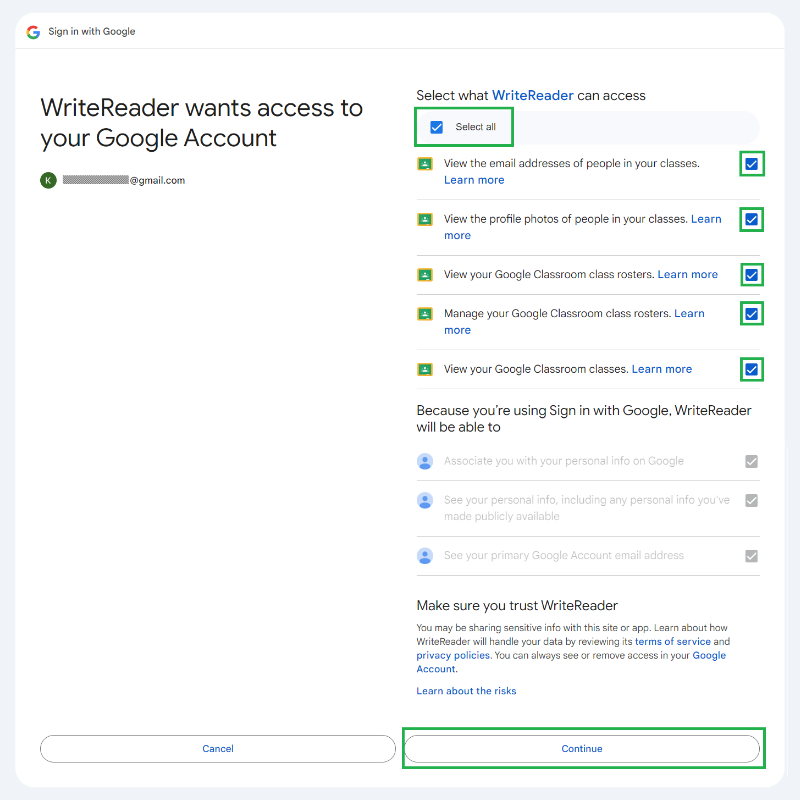
Task: Click 'Associate you with your personal info' text
Action: click(x=564, y=461)
